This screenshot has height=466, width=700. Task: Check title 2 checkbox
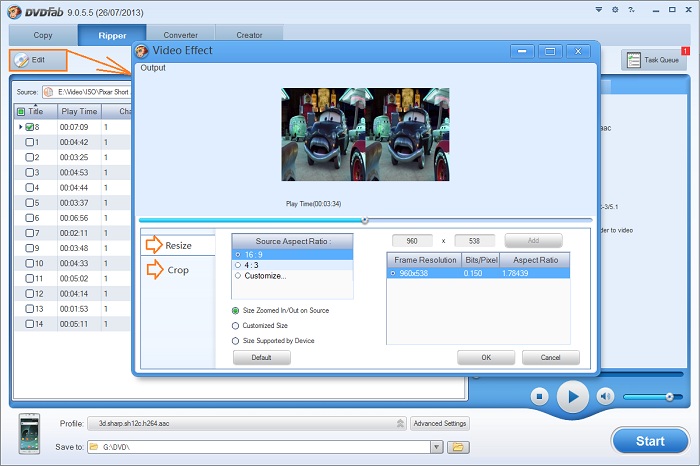coord(29,157)
